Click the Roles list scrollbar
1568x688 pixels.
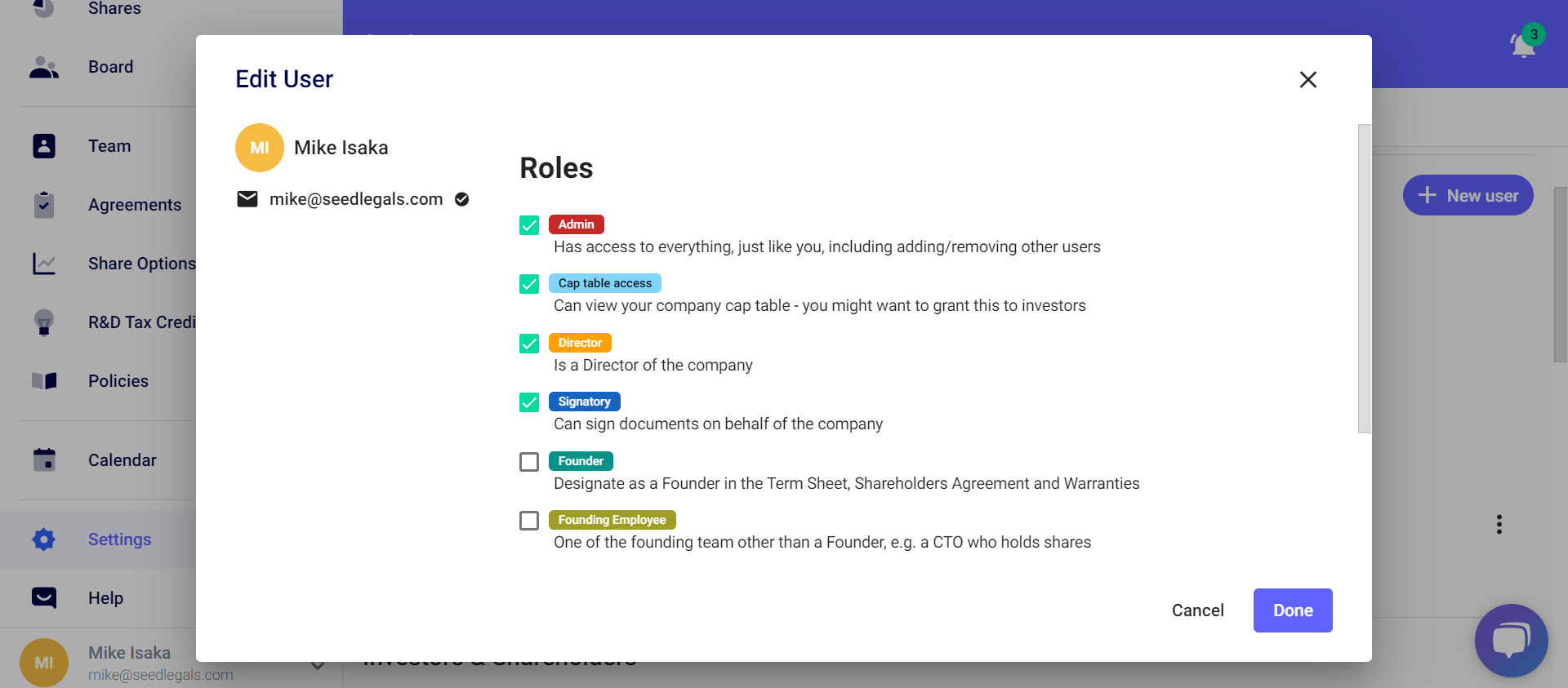(1364, 277)
